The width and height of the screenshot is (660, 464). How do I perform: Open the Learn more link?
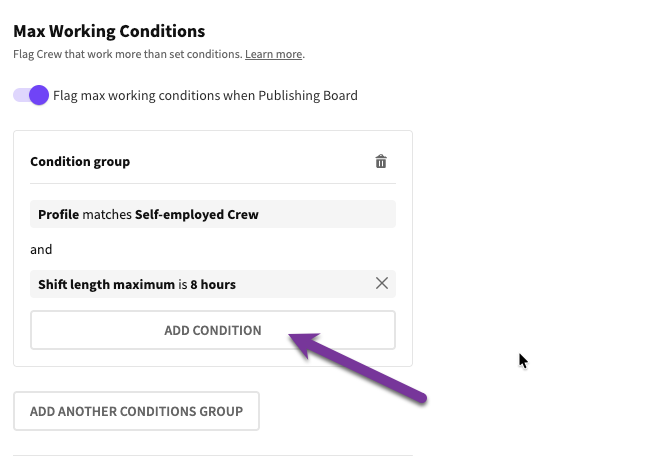tap(274, 54)
